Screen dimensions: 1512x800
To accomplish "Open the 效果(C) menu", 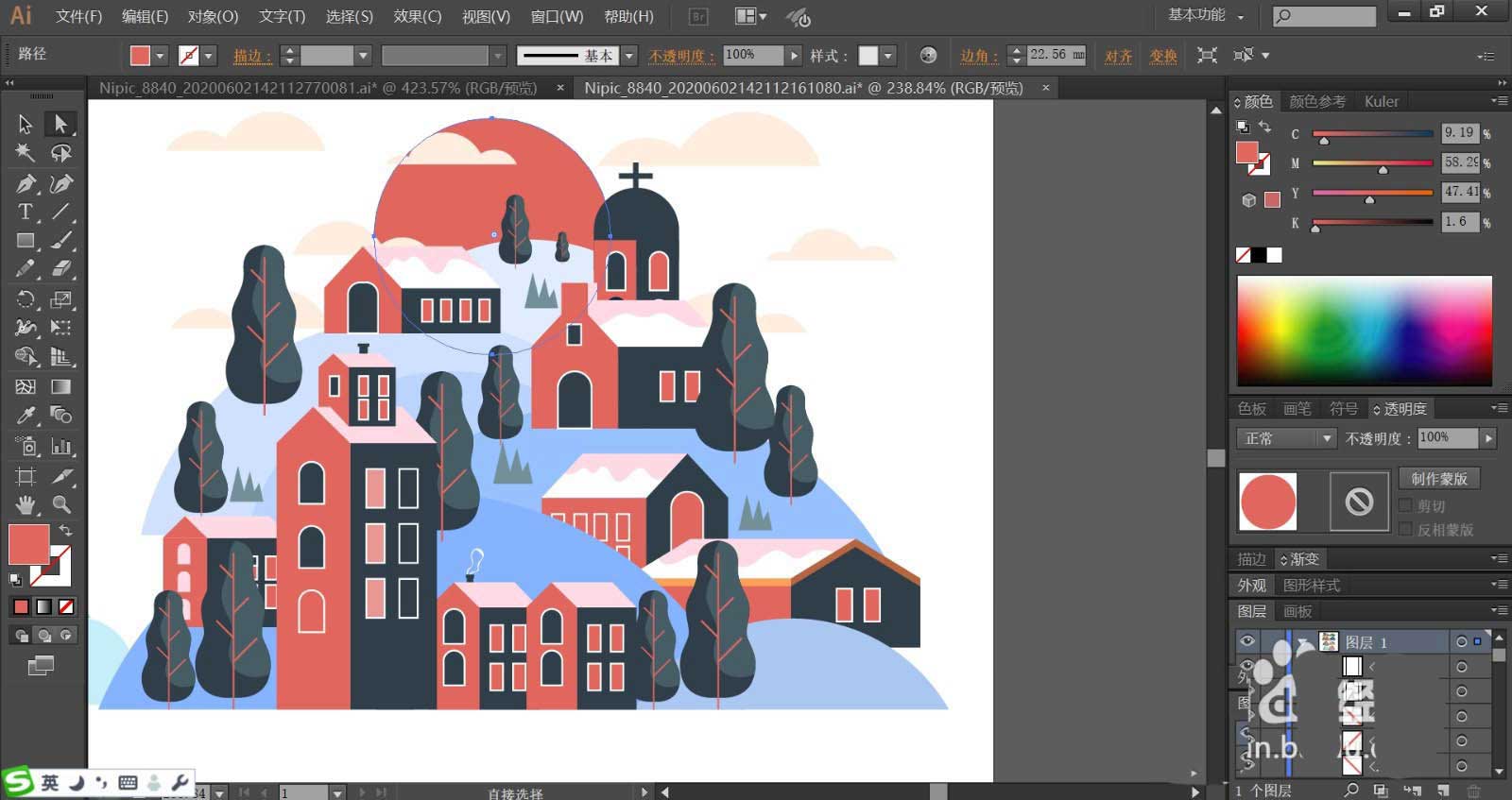I will point(417,16).
